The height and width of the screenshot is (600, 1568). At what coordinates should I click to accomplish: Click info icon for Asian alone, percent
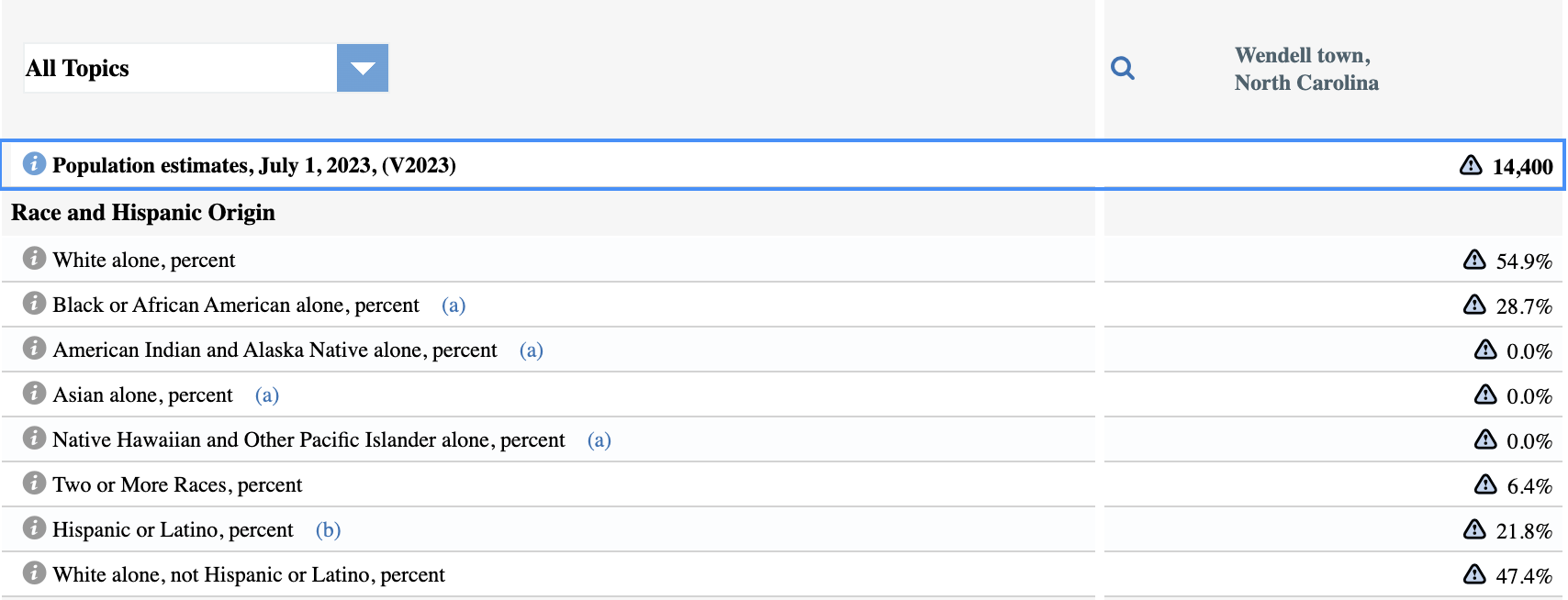(34, 394)
